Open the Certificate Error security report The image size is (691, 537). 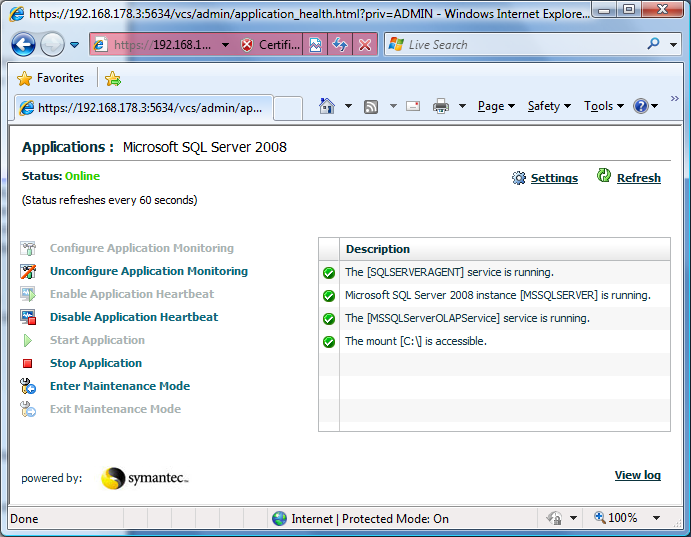pyautogui.click(x=271, y=44)
